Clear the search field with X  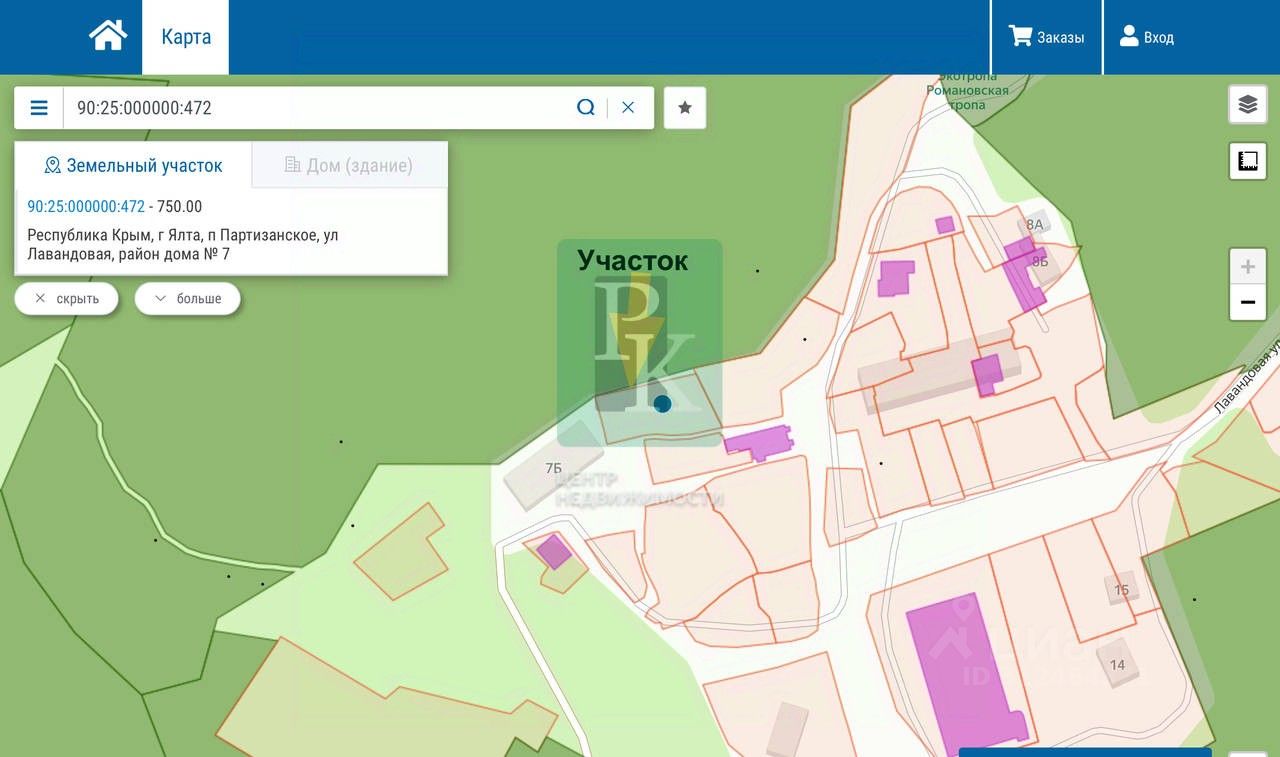628,107
